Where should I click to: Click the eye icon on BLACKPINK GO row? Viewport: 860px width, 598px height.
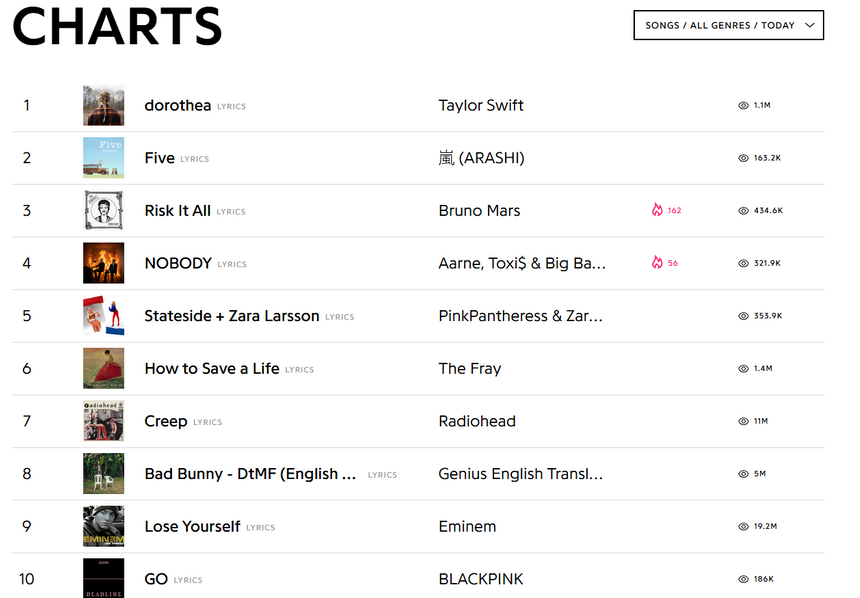coord(743,579)
